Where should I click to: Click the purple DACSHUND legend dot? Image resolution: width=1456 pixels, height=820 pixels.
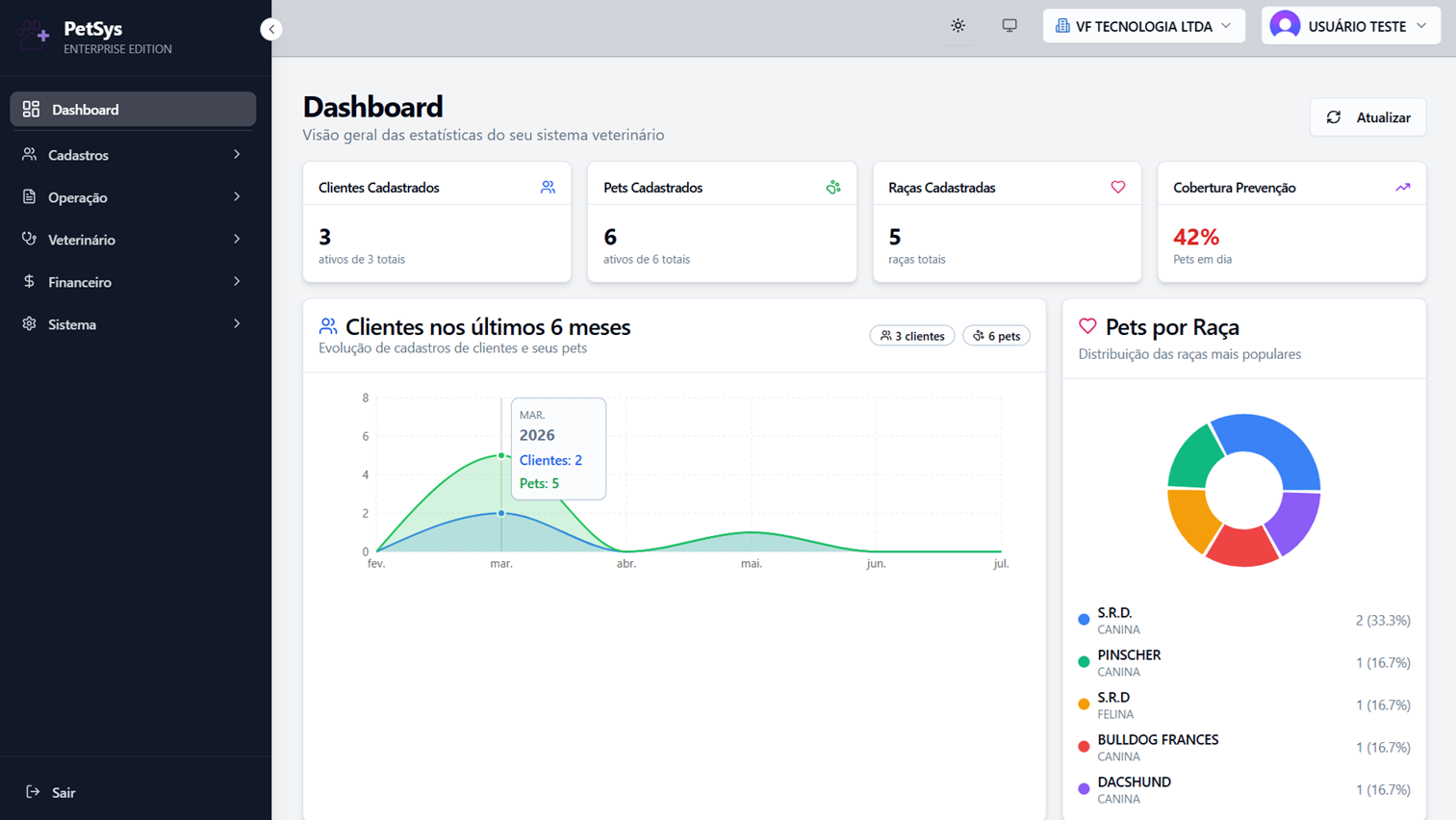tap(1084, 789)
